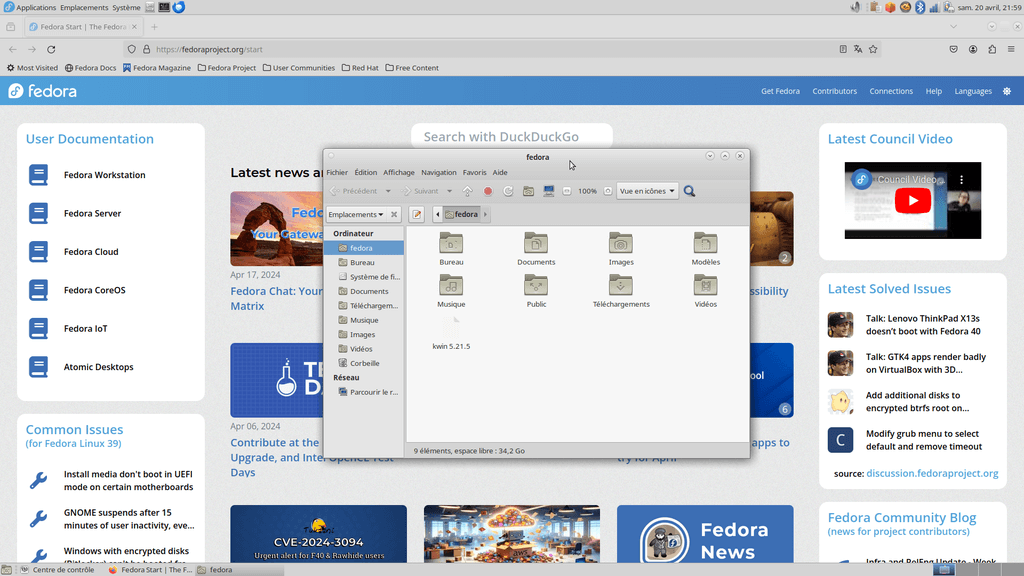Open Fedora Magazine bookmark
Viewport: 1024px width, 576px height.
coord(157,68)
